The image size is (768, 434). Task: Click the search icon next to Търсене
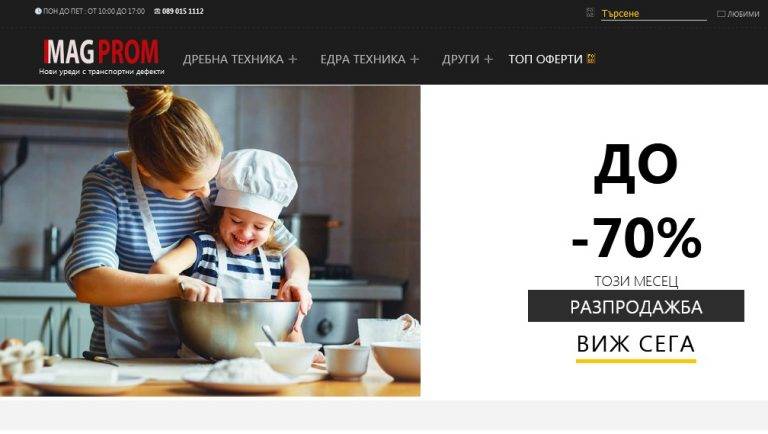click(590, 13)
